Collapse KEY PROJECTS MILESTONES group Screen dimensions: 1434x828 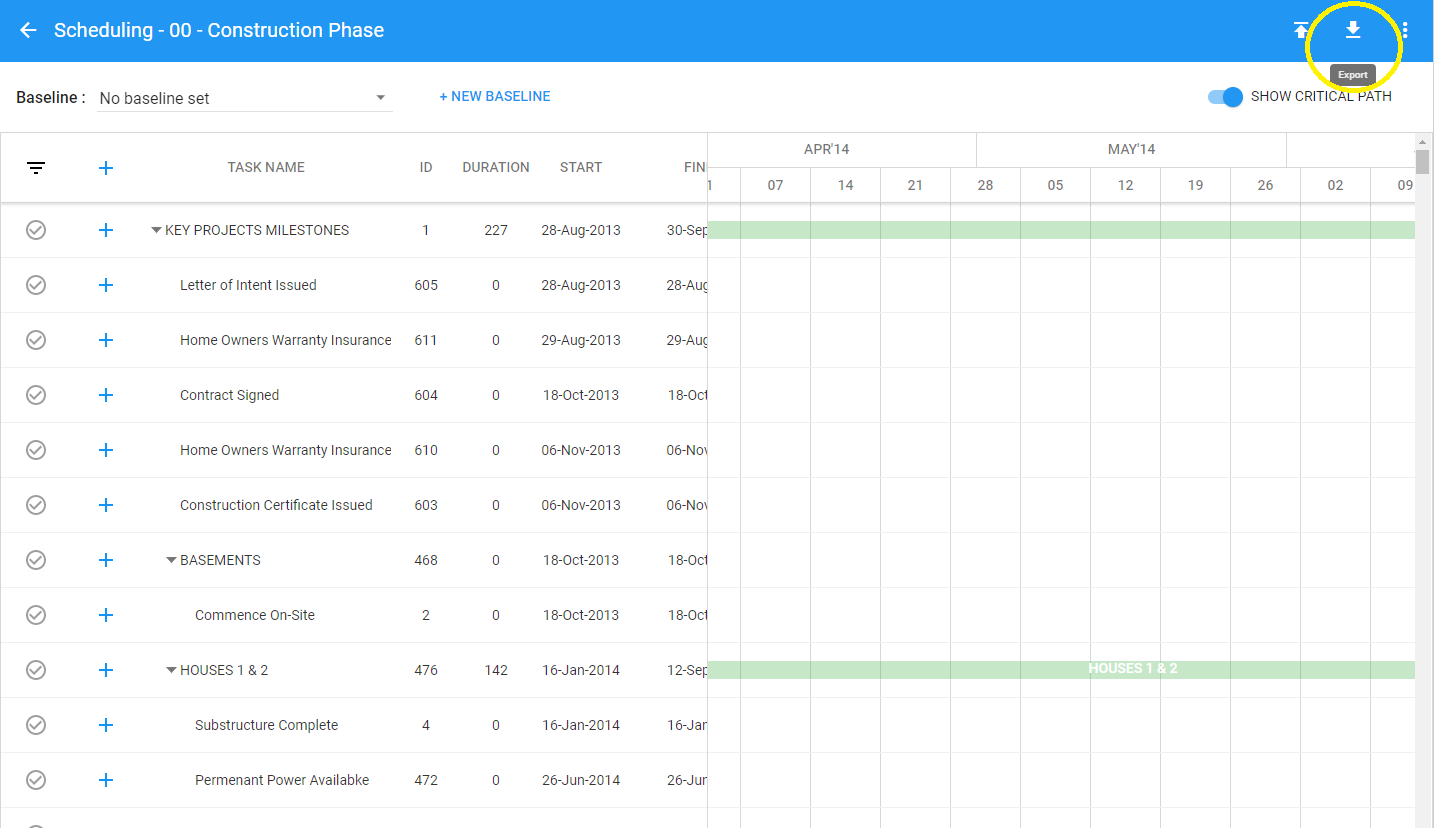pyautogui.click(x=156, y=230)
